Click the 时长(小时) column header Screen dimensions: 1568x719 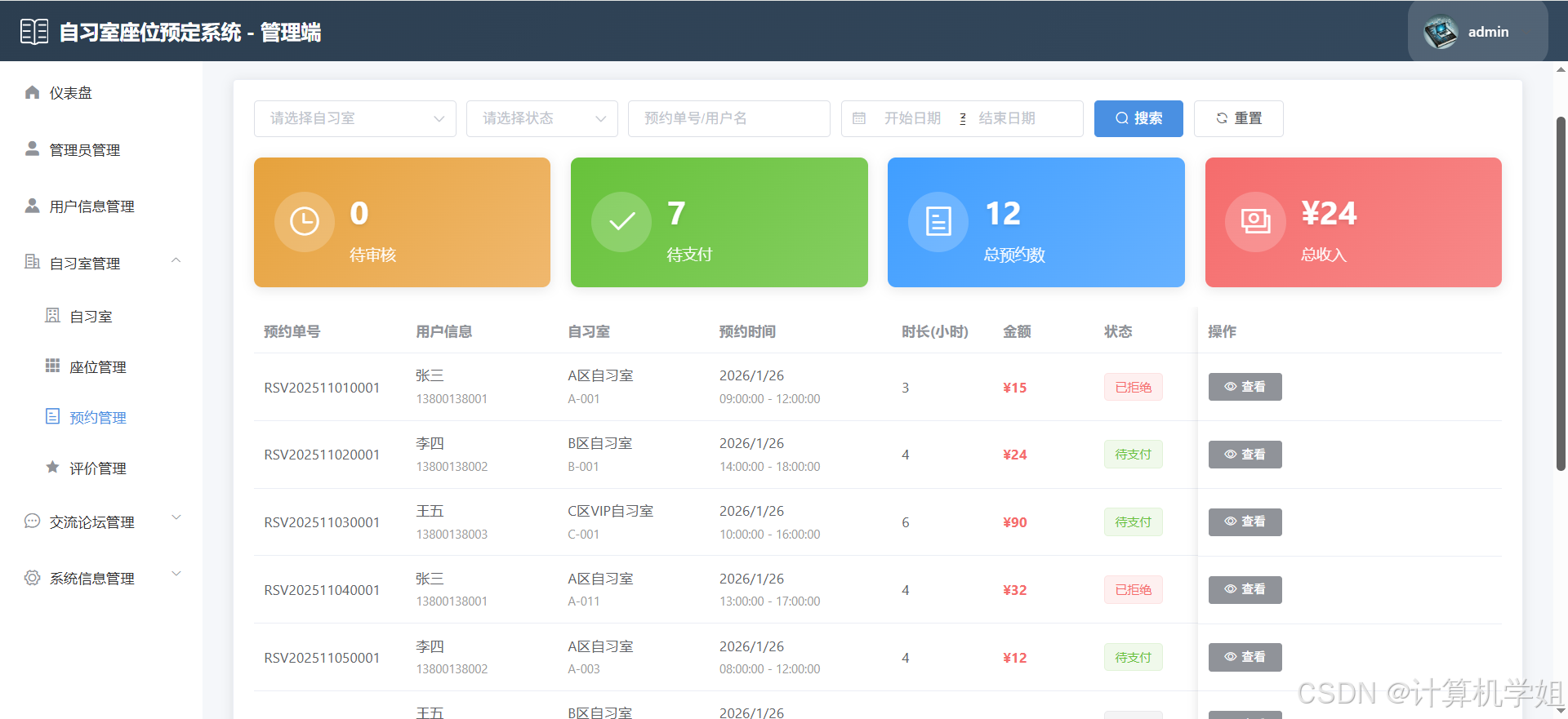coord(934,331)
